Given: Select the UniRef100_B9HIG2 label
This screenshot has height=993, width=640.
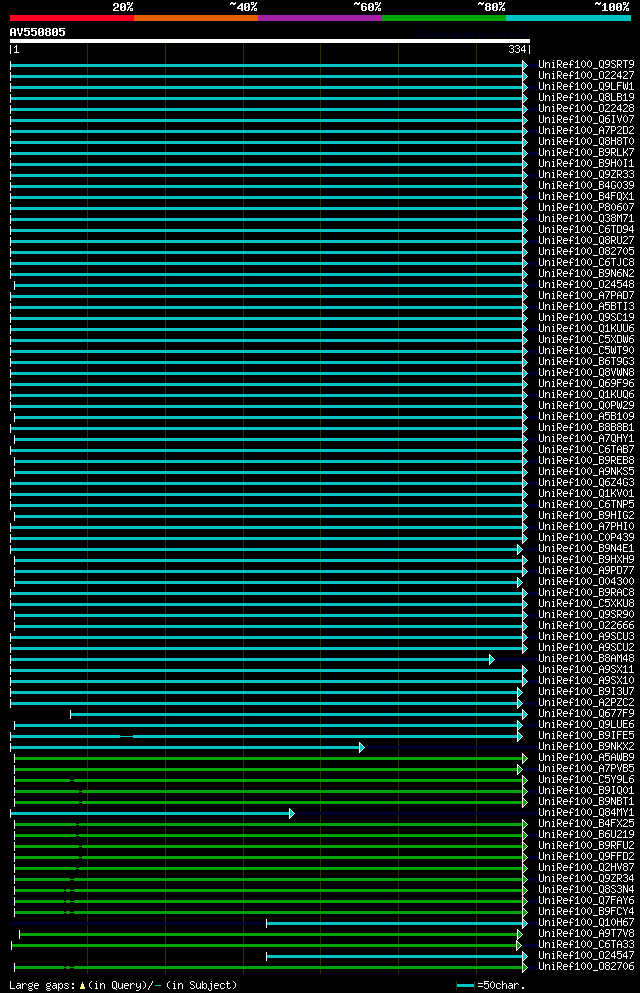Looking at the screenshot, I should (586, 515).
